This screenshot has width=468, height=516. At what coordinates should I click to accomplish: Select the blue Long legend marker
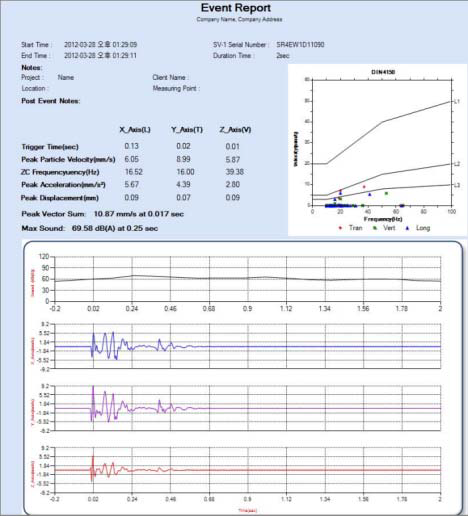click(x=407, y=228)
